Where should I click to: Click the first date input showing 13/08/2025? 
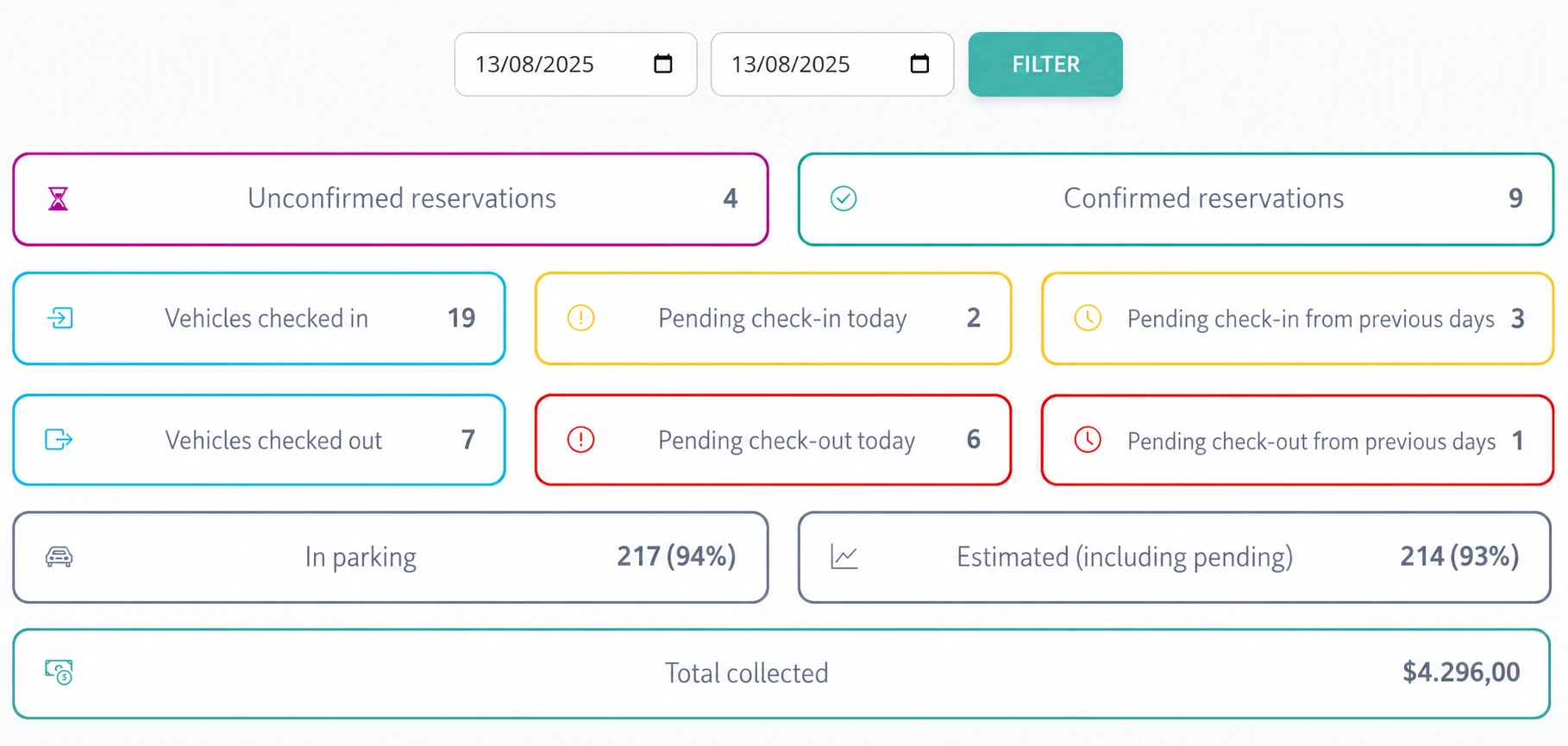pos(575,65)
